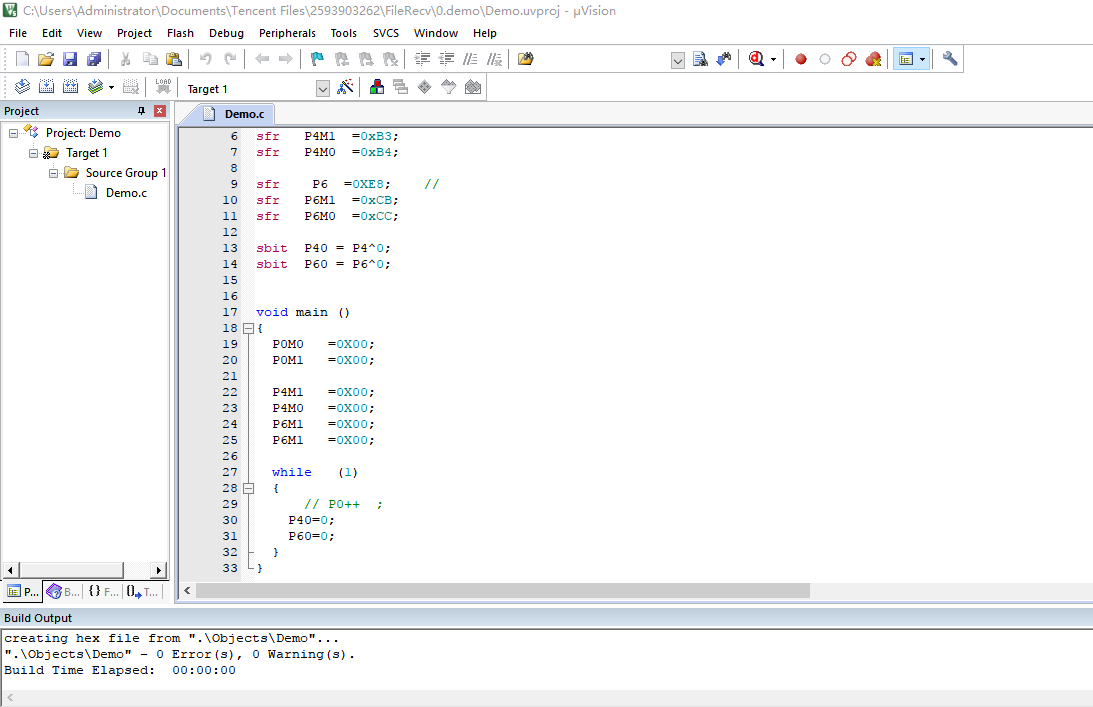Open the find text combo box dropdown

678,61
